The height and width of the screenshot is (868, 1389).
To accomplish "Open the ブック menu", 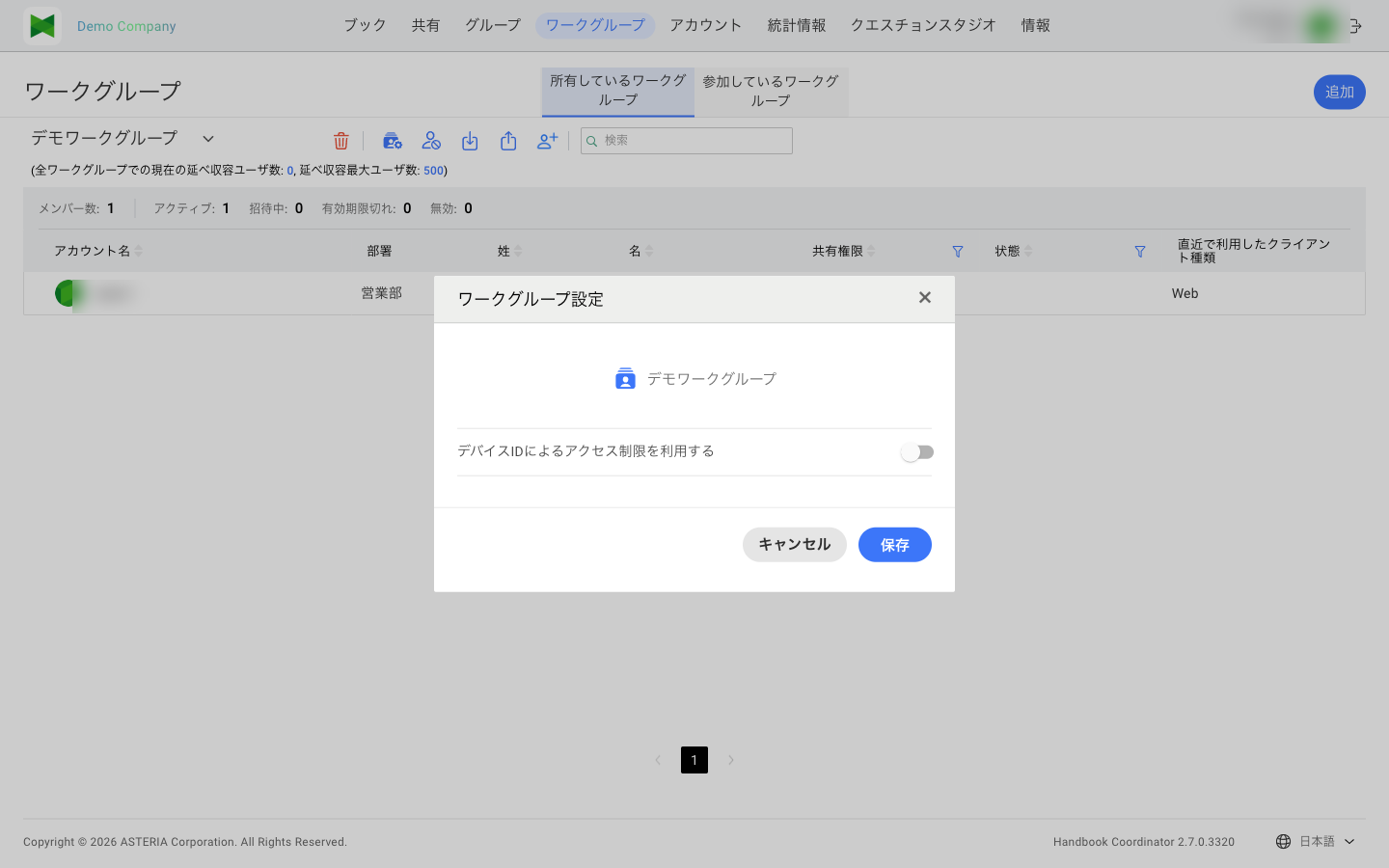I will (366, 25).
